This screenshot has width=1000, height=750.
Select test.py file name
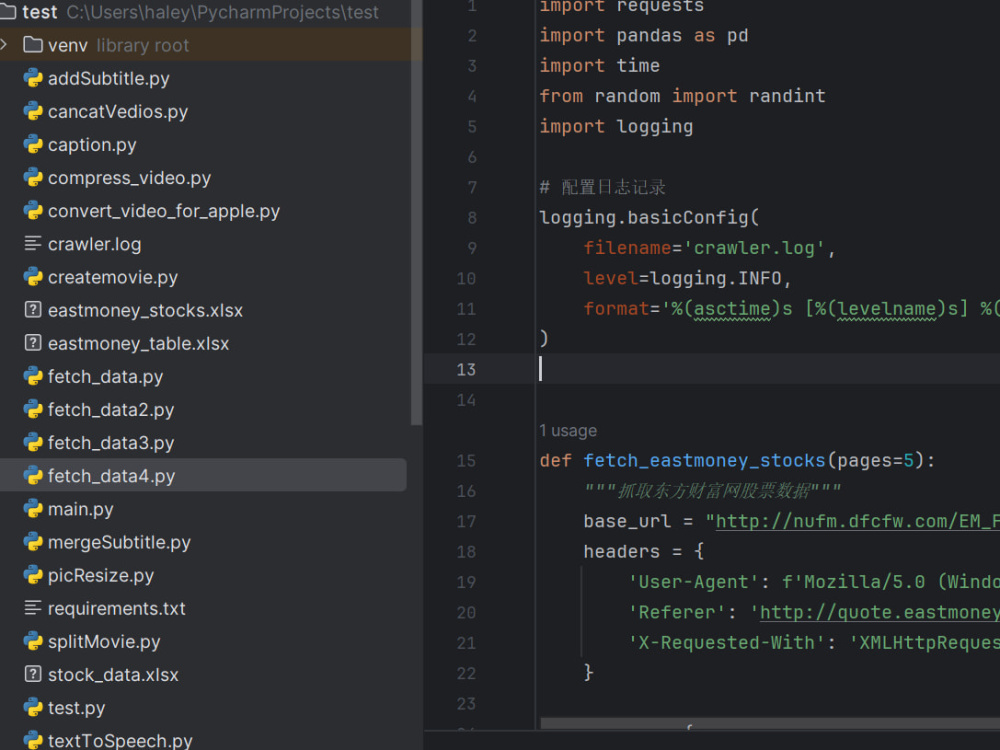pos(77,708)
